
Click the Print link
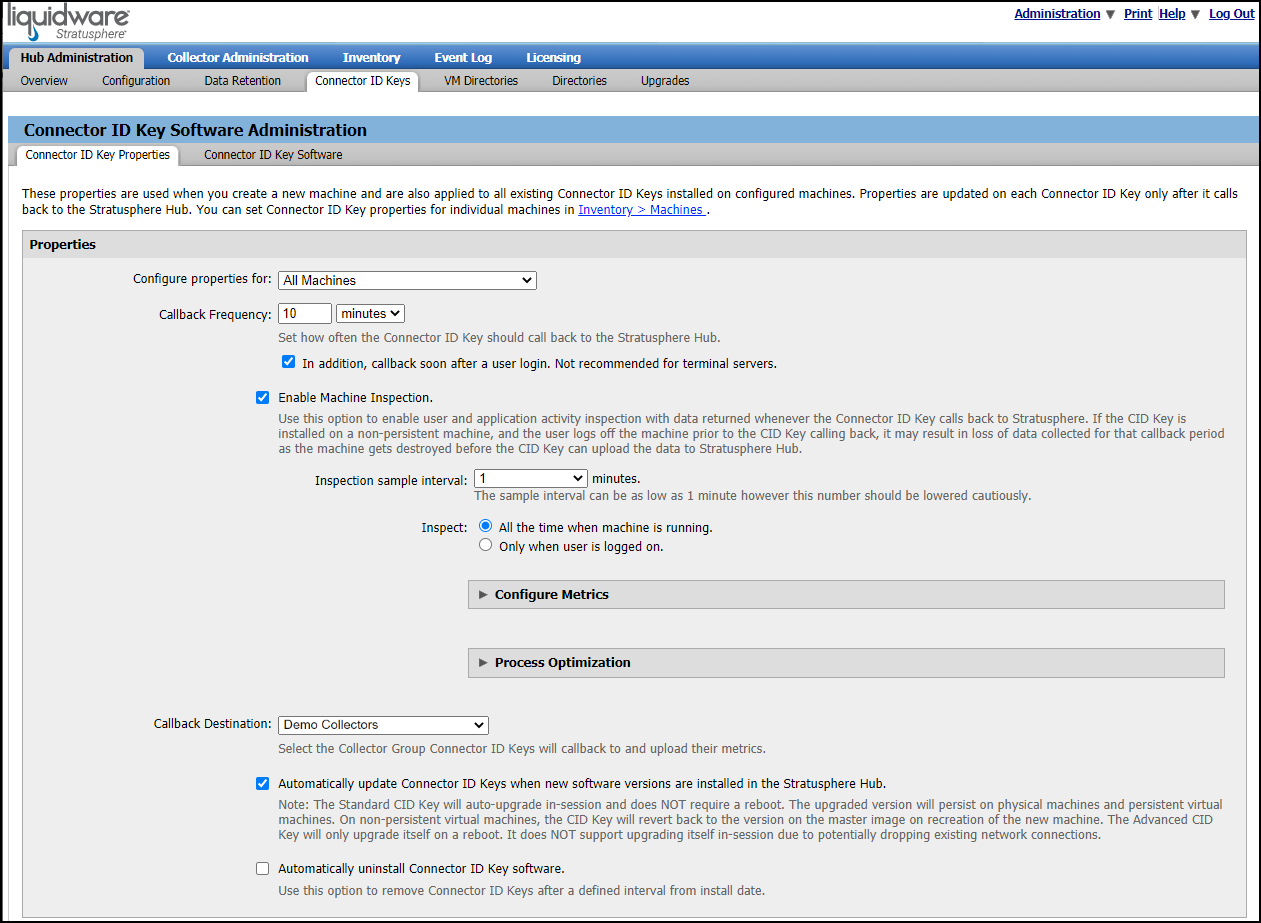coord(1138,14)
